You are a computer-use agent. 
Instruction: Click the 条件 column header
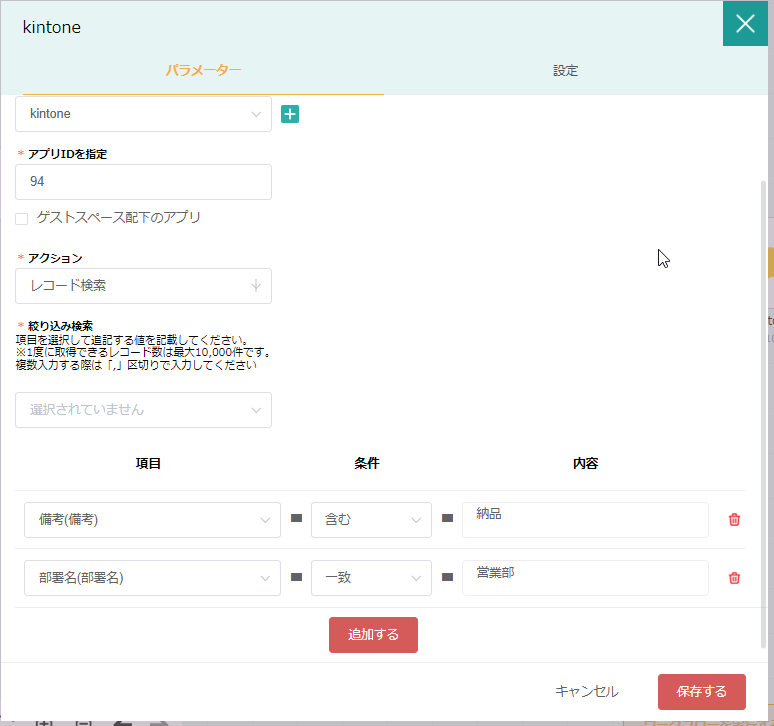[x=367, y=463]
